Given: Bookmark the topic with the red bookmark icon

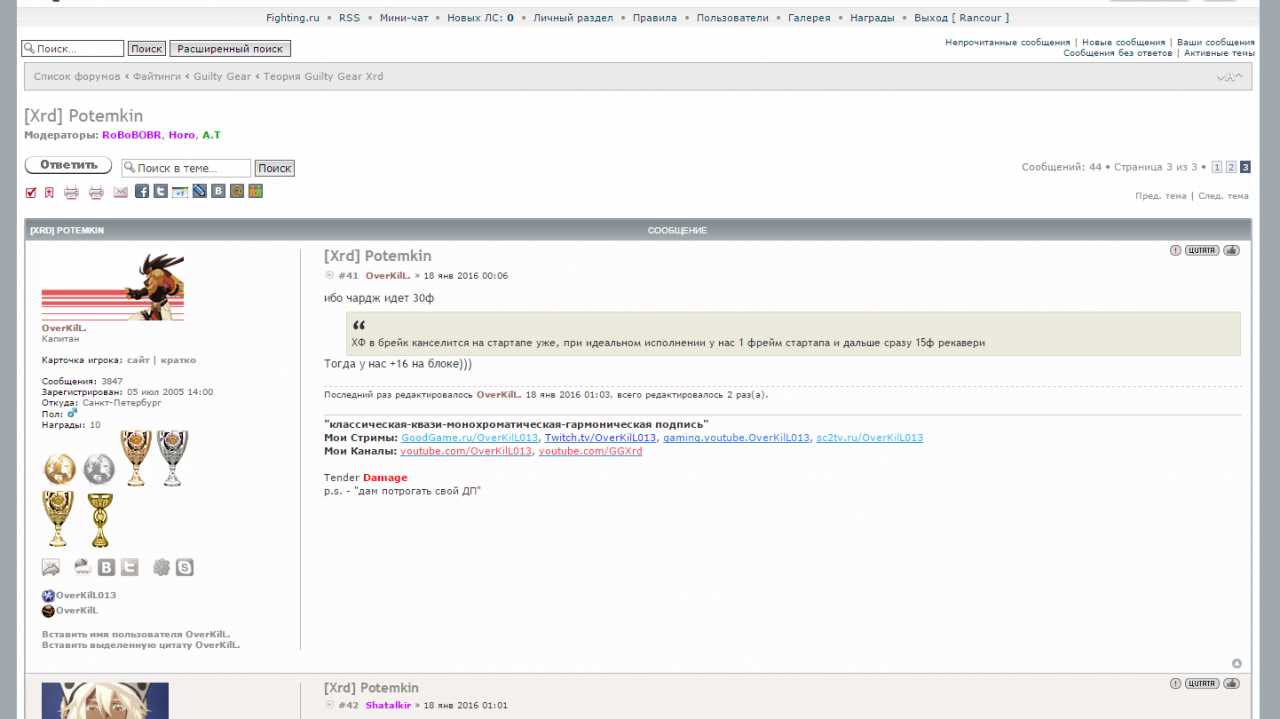Looking at the screenshot, I should click(x=49, y=192).
